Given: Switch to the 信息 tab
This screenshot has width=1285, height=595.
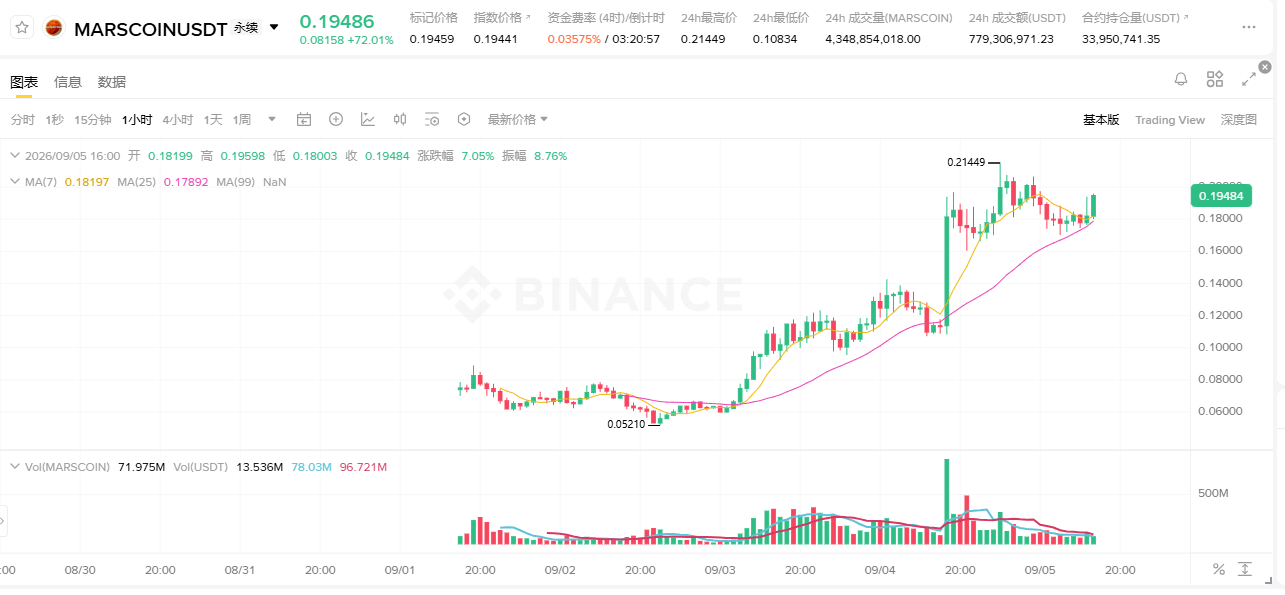Looking at the screenshot, I should [68, 82].
